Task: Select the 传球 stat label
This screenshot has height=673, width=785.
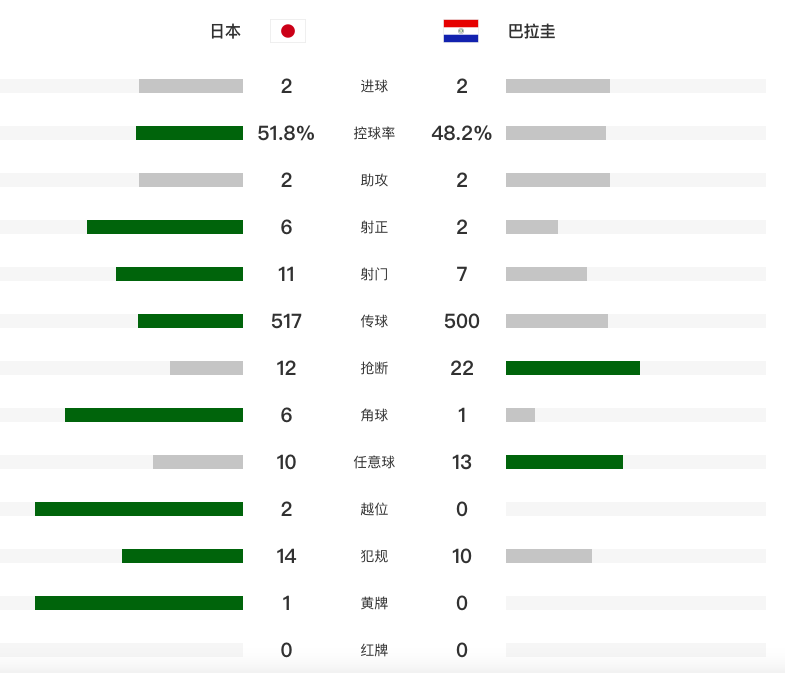Action: (x=374, y=321)
